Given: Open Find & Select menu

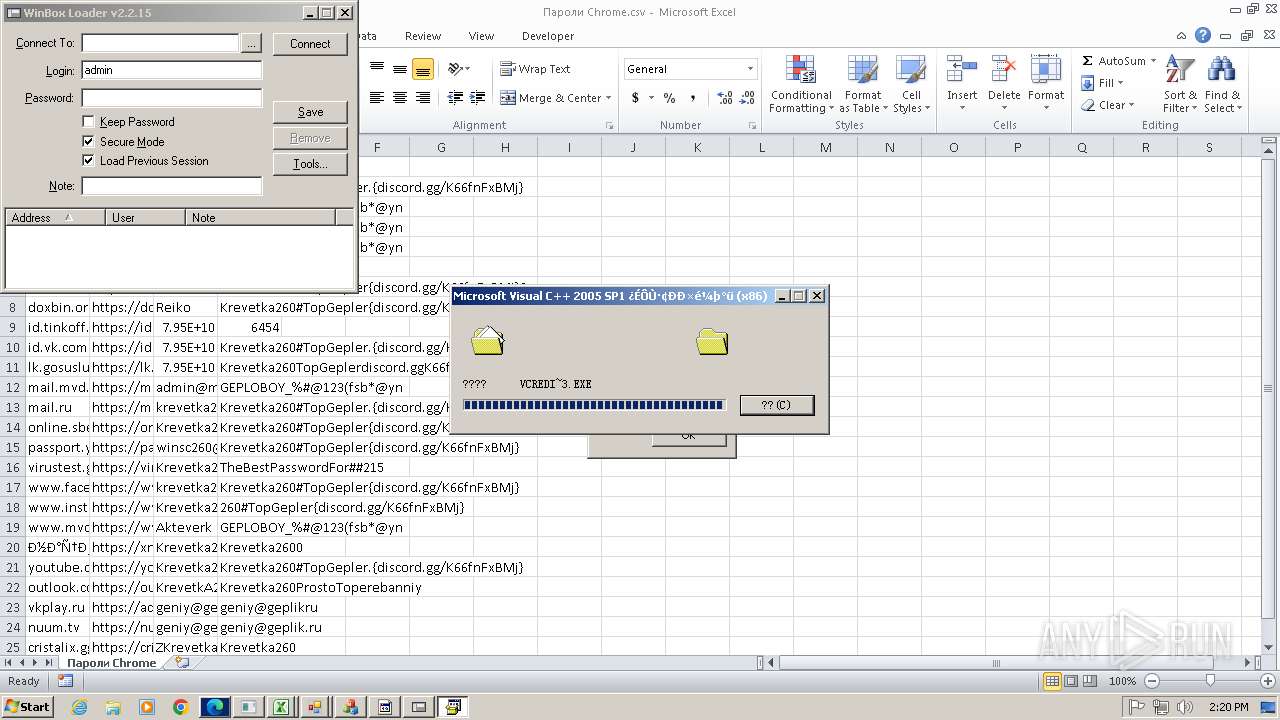Looking at the screenshot, I should (x=1221, y=85).
